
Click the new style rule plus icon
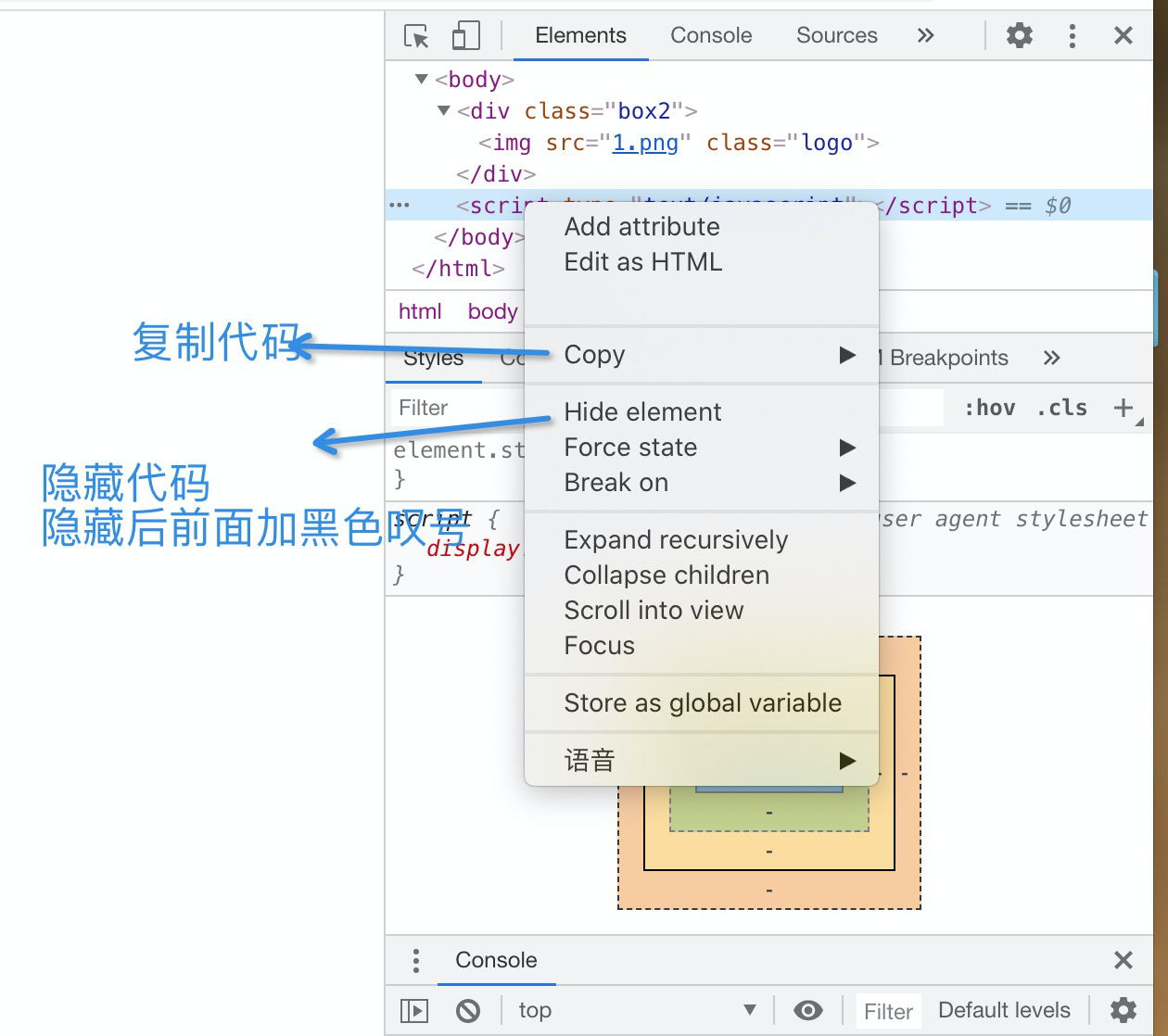(1124, 408)
